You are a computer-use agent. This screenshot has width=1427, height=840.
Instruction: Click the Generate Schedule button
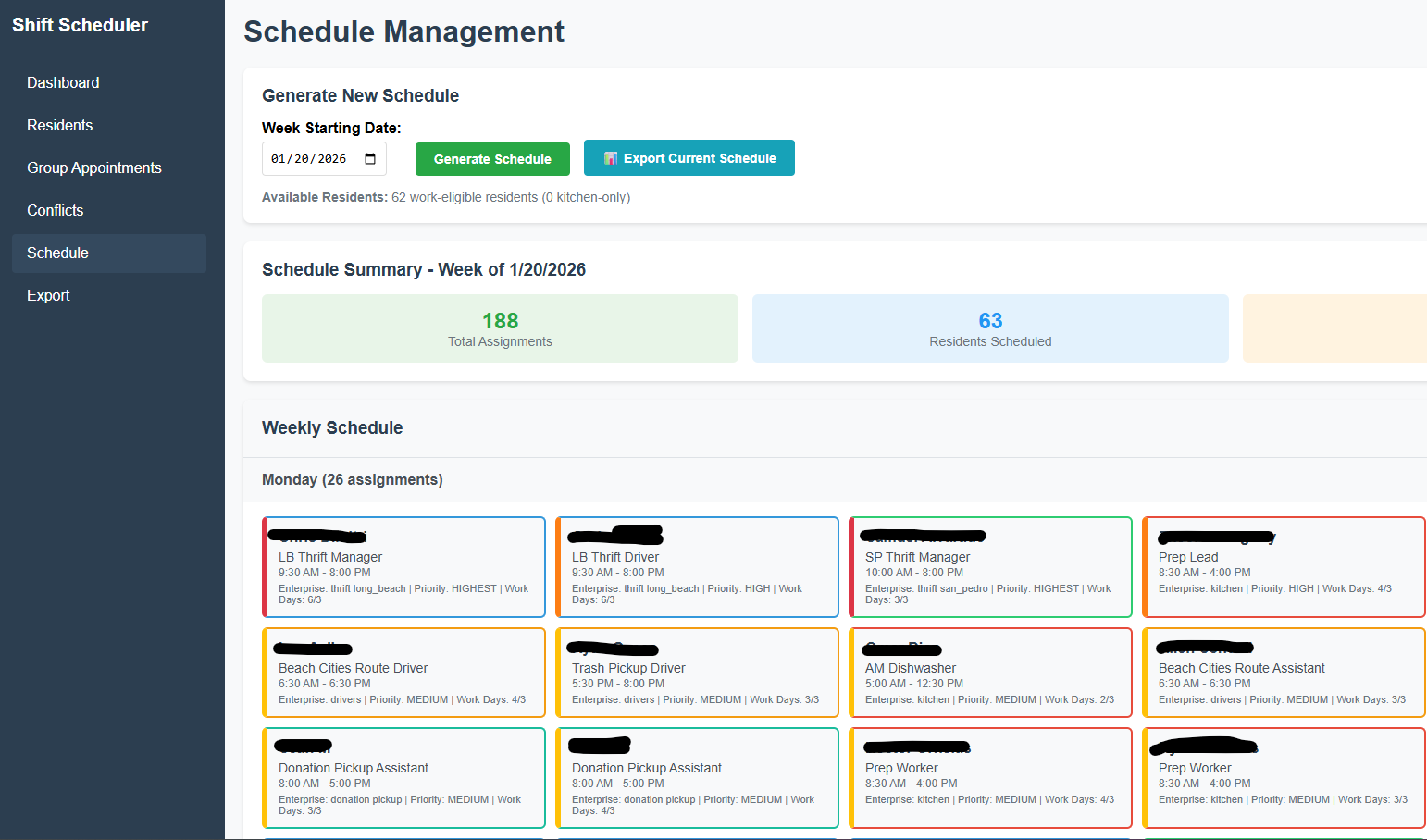pyautogui.click(x=492, y=158)
